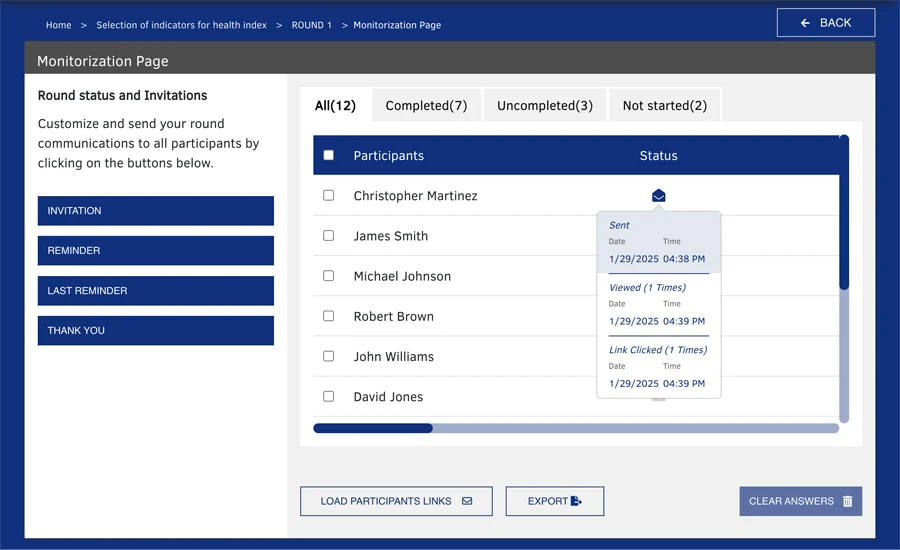Click the name Michael Johnson
This screenshot has width=900, height=550.
[x=402, y=276]
